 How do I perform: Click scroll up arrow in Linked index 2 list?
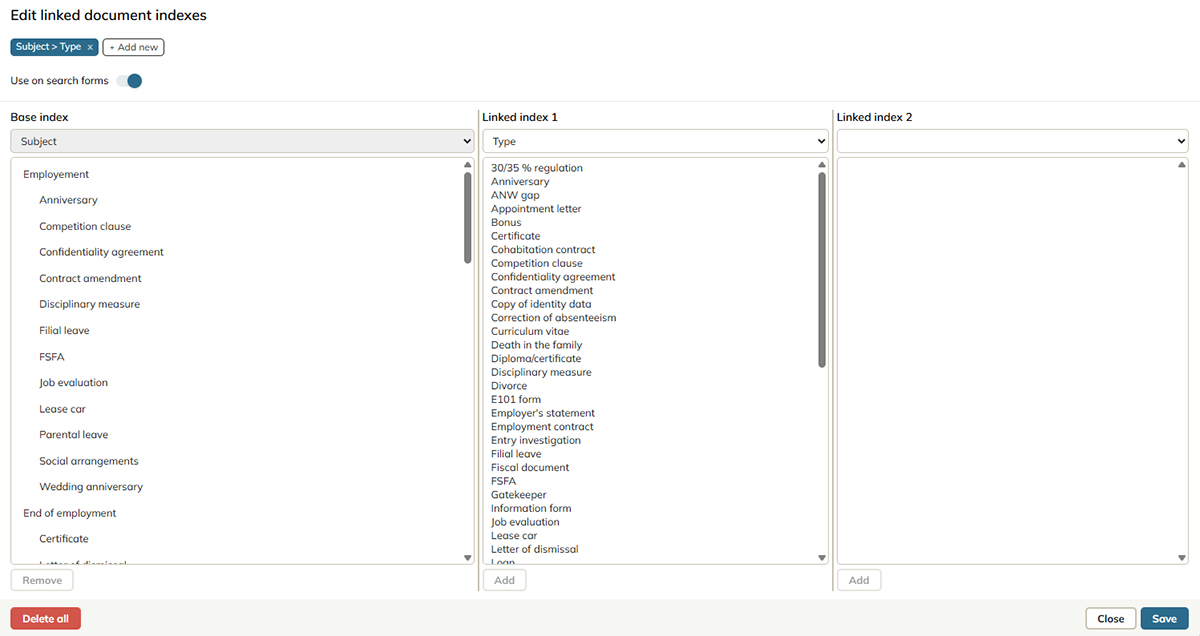(x=1181, y=165)
